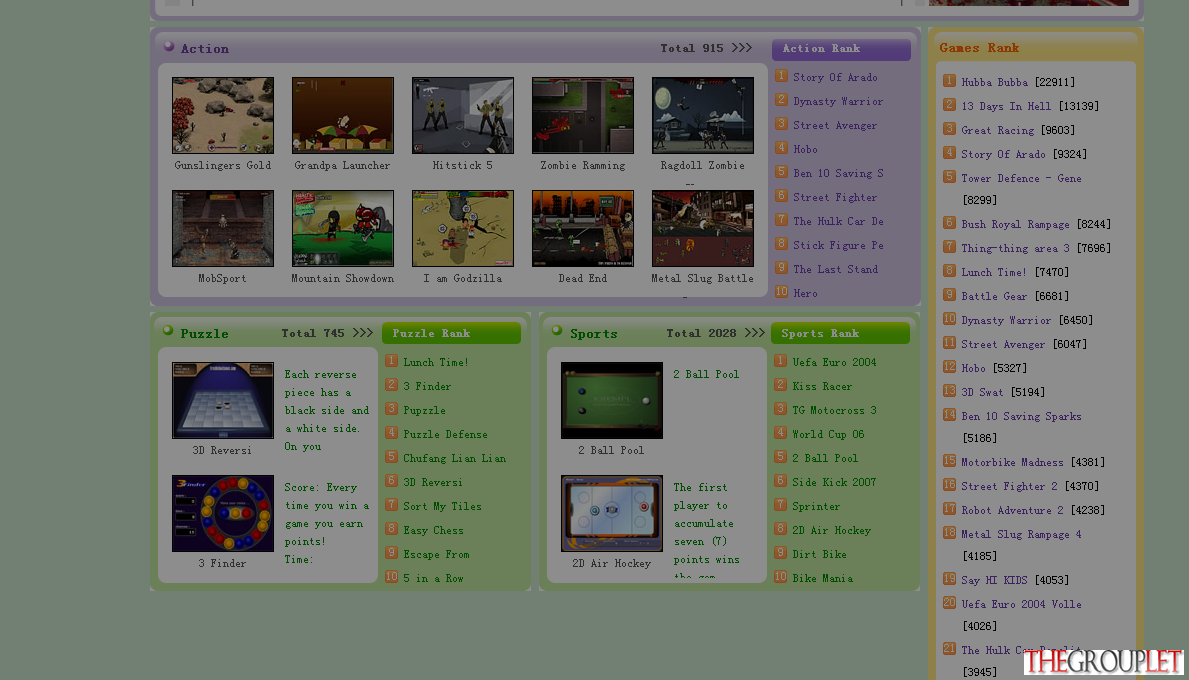Screen dimensions: 1189x680
Task: Open the Ragdoll Zombie game thumbnail
Action: 703,115
